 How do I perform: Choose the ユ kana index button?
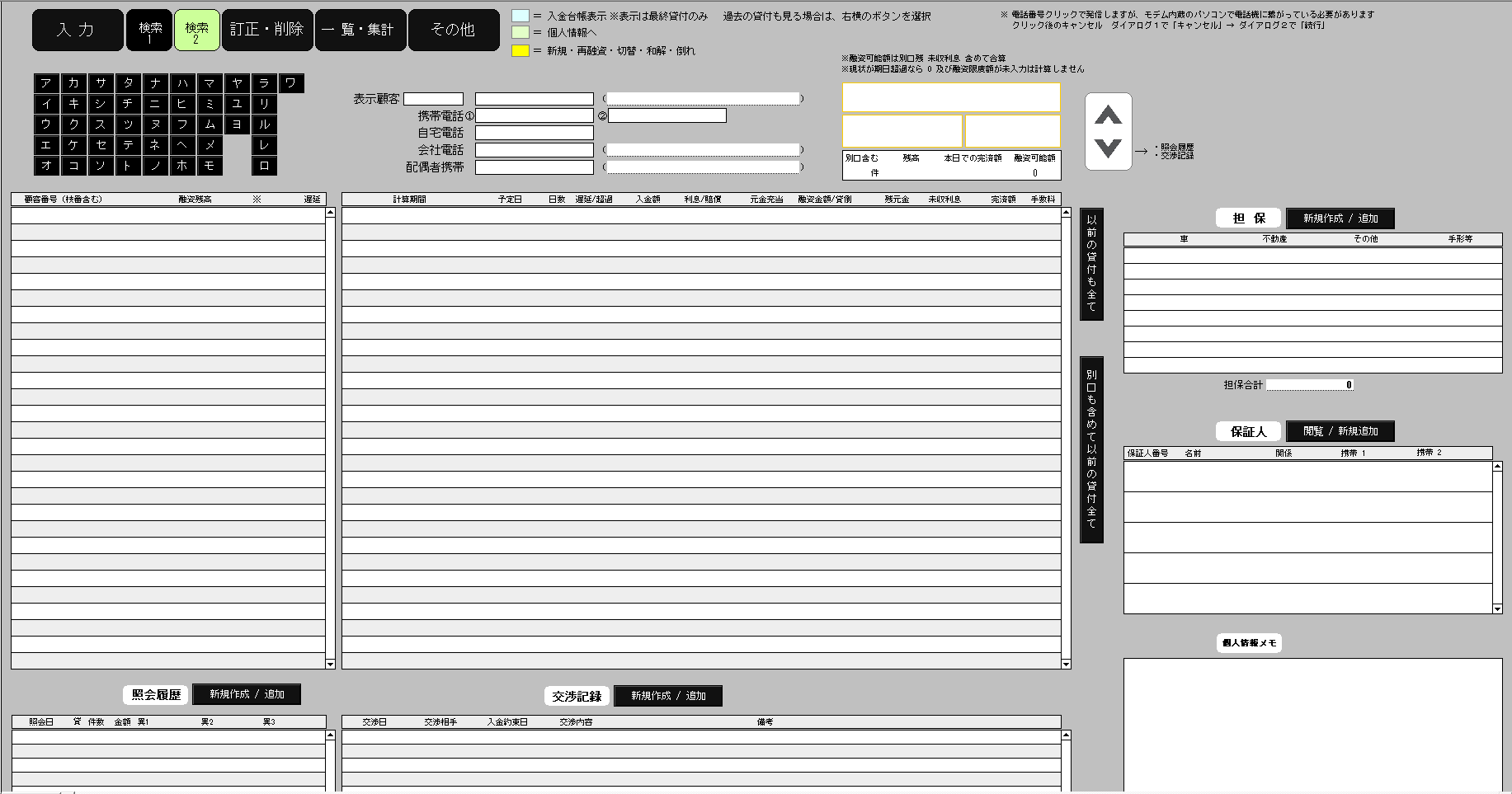coord(237,104)
